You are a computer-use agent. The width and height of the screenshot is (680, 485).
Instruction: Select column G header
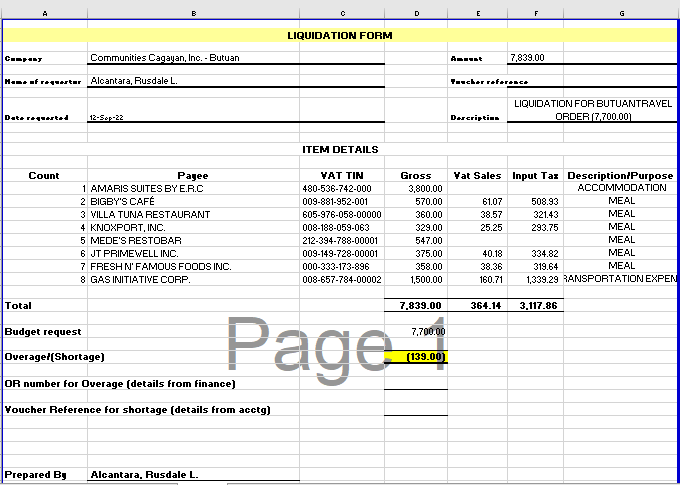pyautogui.click(x=621, y=13)
